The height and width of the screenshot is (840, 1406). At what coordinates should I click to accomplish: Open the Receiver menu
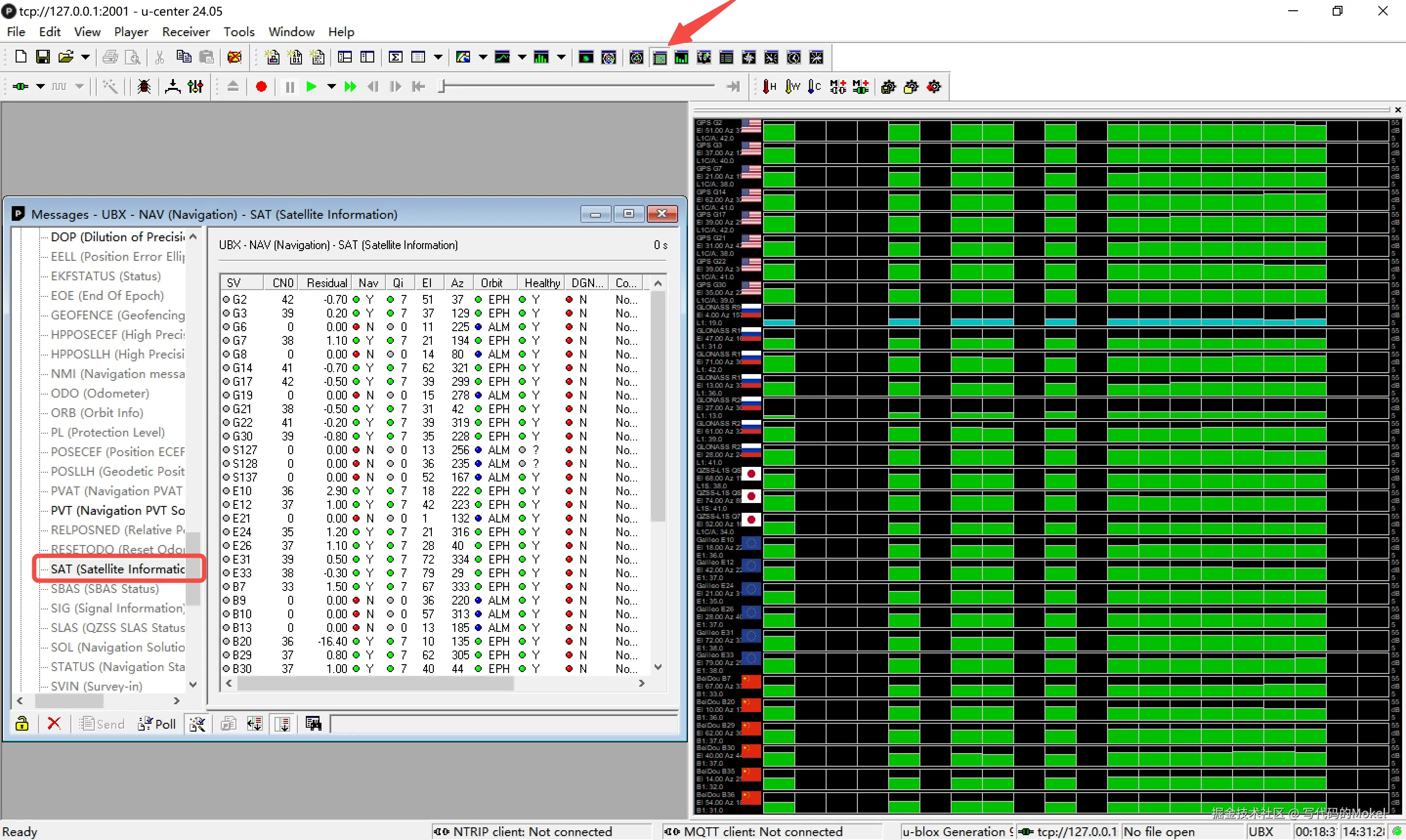pyautogui.click(x=185, y=32)
